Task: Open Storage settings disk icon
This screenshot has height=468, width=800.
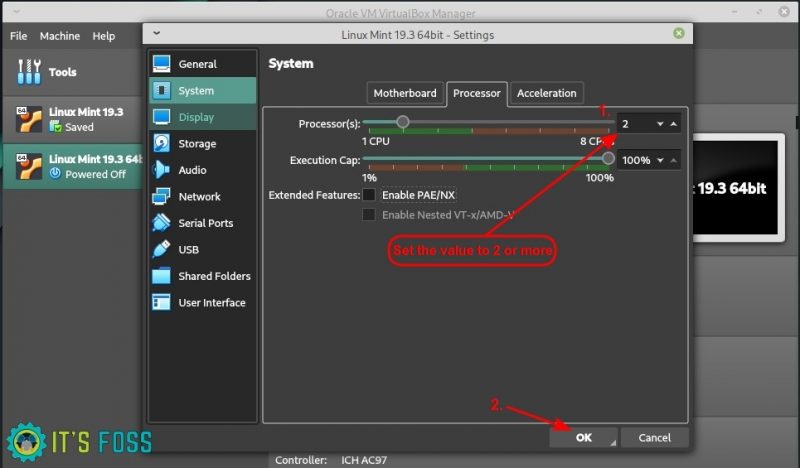Action: coord(162,143)
